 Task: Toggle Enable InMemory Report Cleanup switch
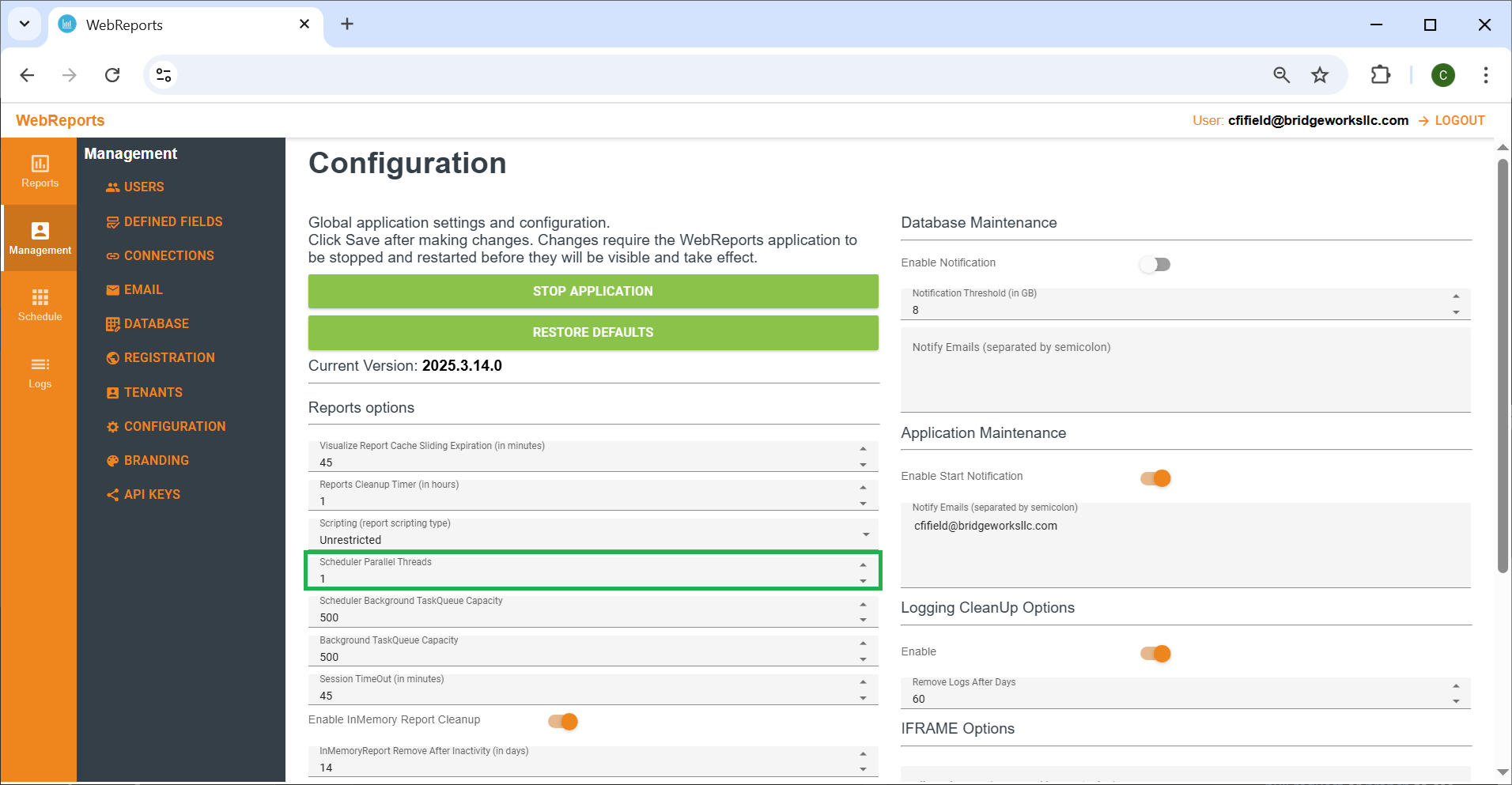[x=563, y=722]
